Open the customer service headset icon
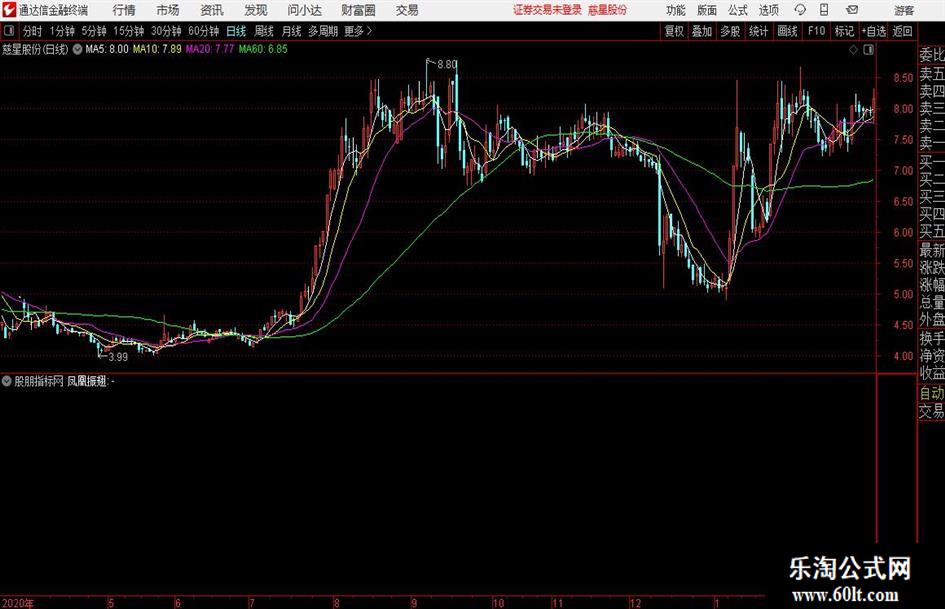This screenshot has height=609, width=945. coord(800,10)
